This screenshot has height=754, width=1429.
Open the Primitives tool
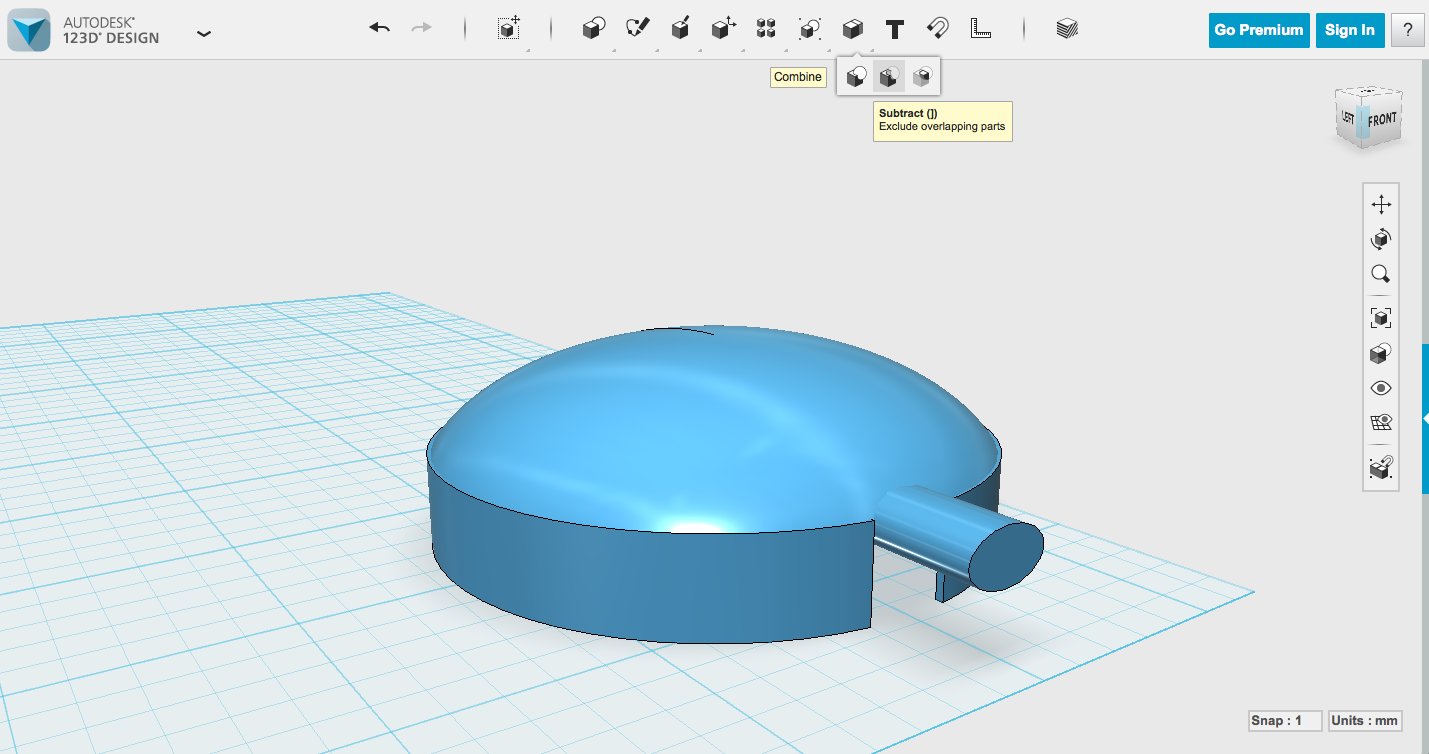(x=593, y=28)
